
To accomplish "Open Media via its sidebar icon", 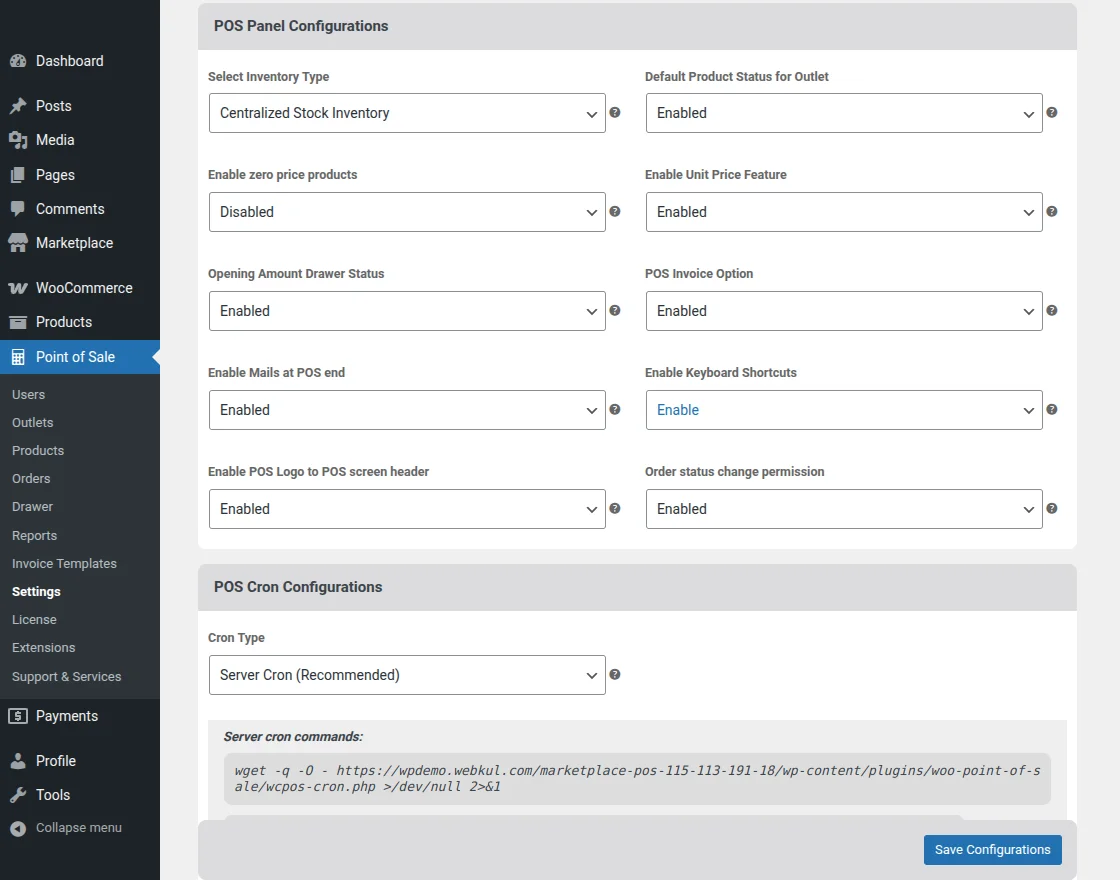I will point(18,140).
